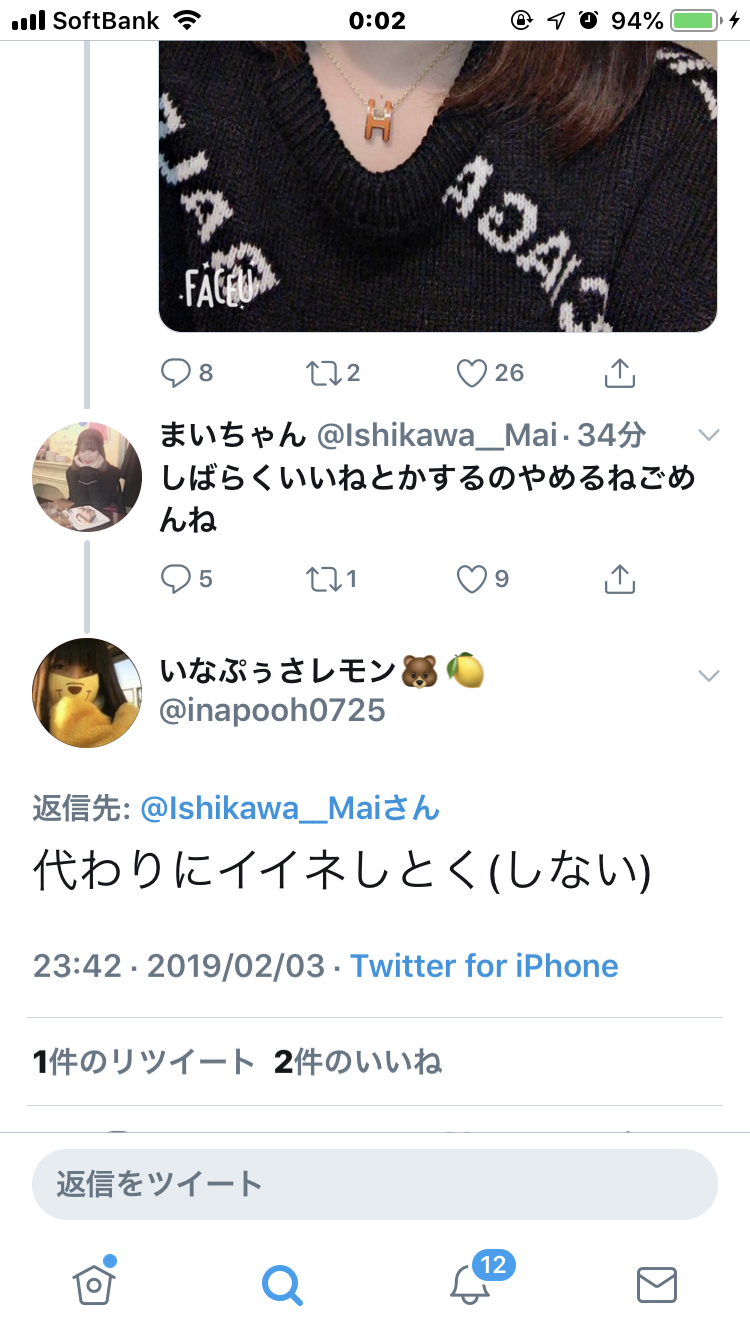Share まいちゃん's tweet via share icon

[x=620, y=578]
